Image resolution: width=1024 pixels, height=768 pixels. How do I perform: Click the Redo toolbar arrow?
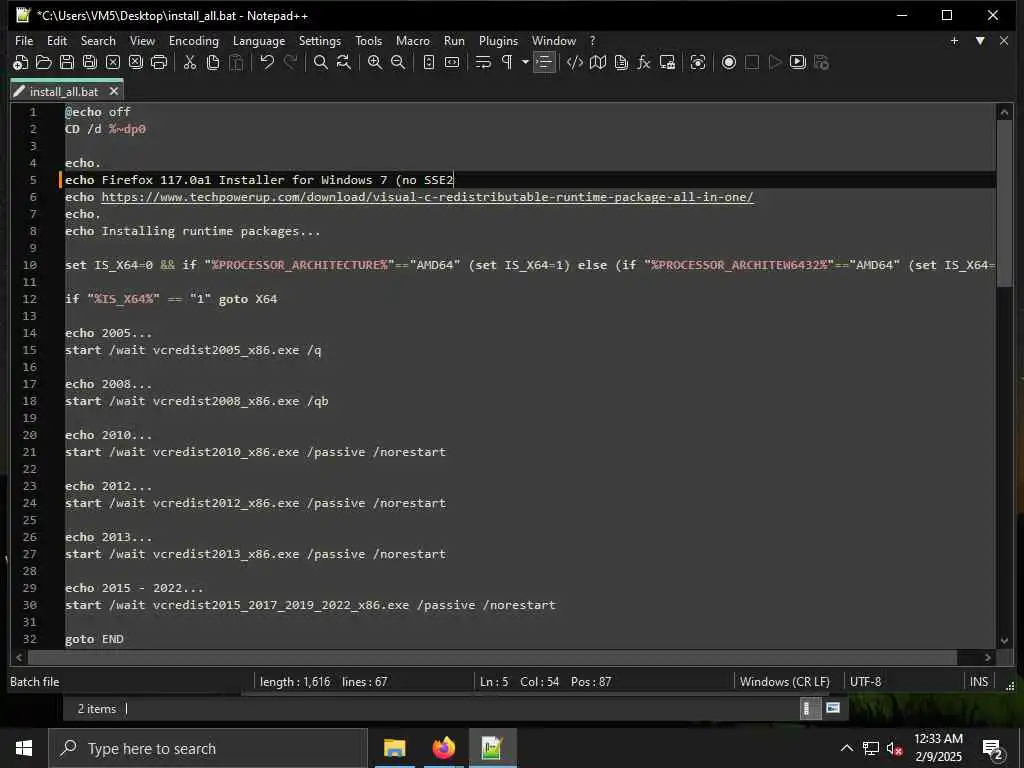click(290, 63)
